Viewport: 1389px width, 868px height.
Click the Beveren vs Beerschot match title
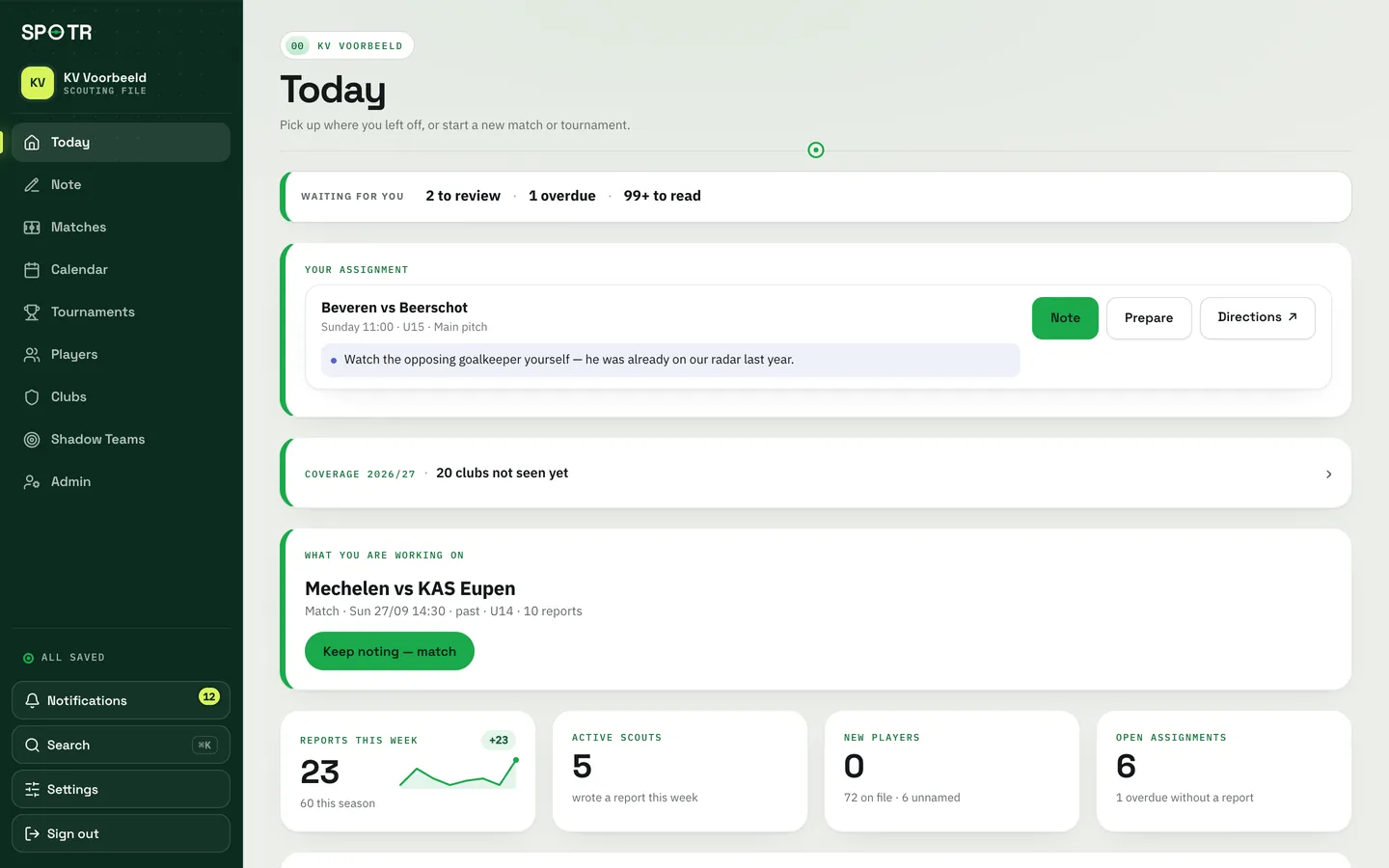394,308
